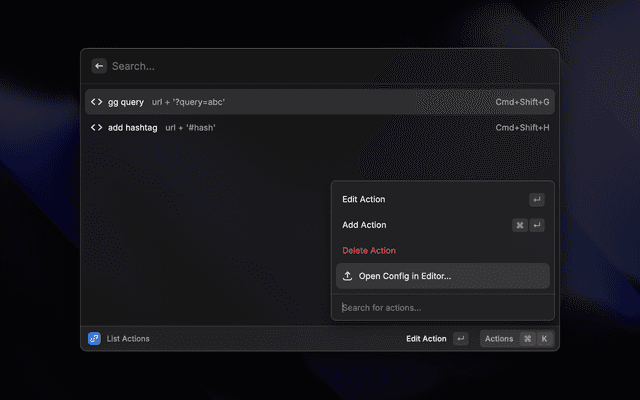Viewport: 640px width, 400px height.
Task: Select the Cmd+Shift+G shortcut label
Action: tap(522, 102)
